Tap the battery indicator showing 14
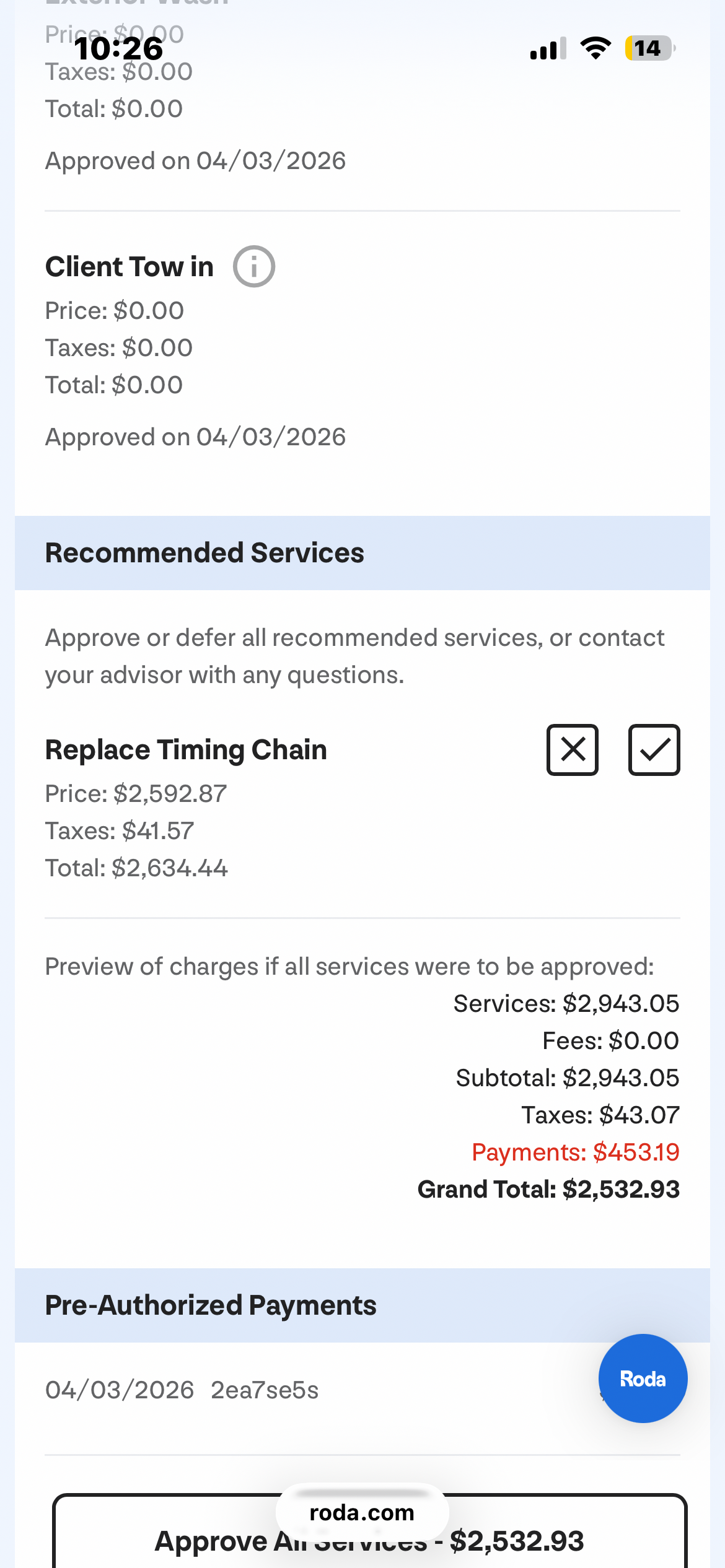This screenshot has width=725, height=1568. [649, 48]
